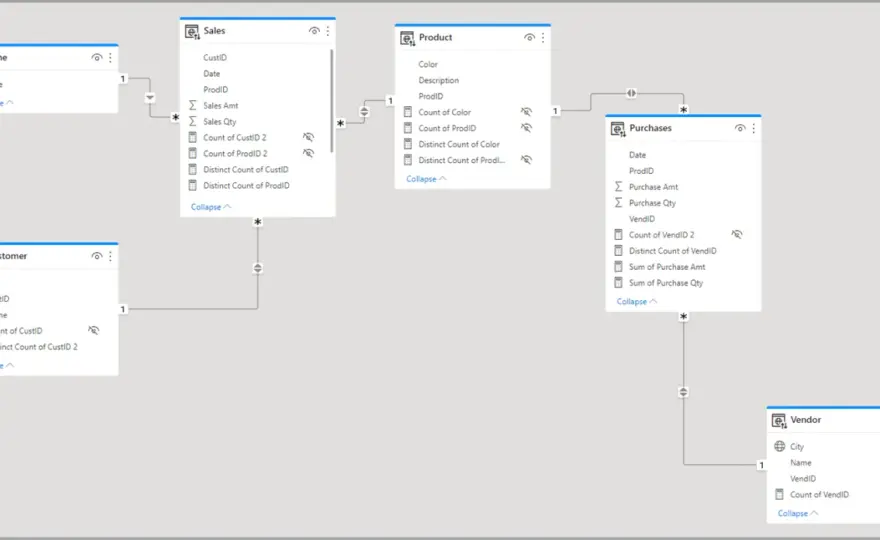Collapse the Customer table card
Image resolution: width=880 pixels, height=540 pixels.
(7, 365)
